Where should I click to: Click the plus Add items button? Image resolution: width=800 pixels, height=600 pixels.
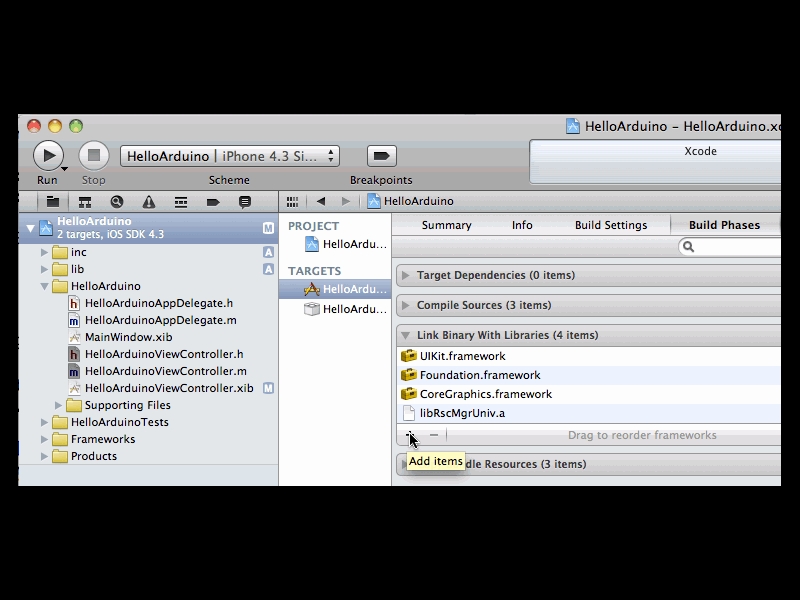(x=411, y=435)
